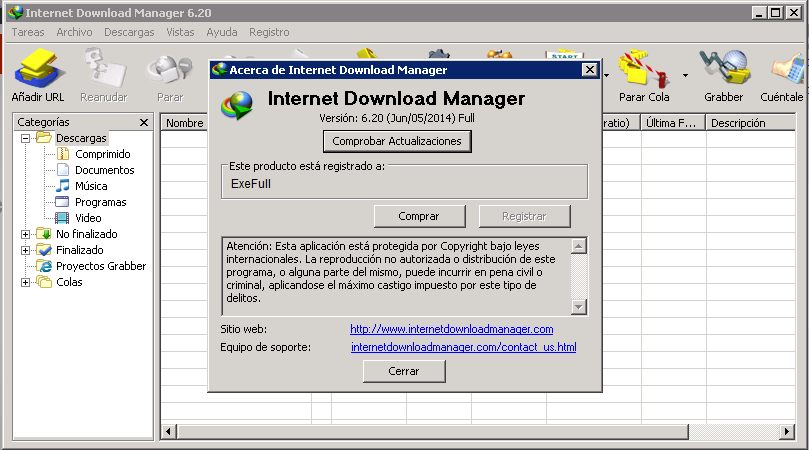Collapse the Descargas tree node

point(25,138)
